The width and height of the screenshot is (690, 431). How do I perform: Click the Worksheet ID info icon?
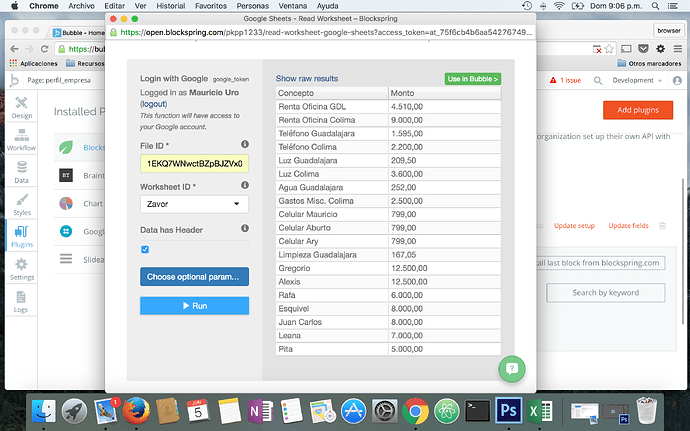(x=245, y=185)
